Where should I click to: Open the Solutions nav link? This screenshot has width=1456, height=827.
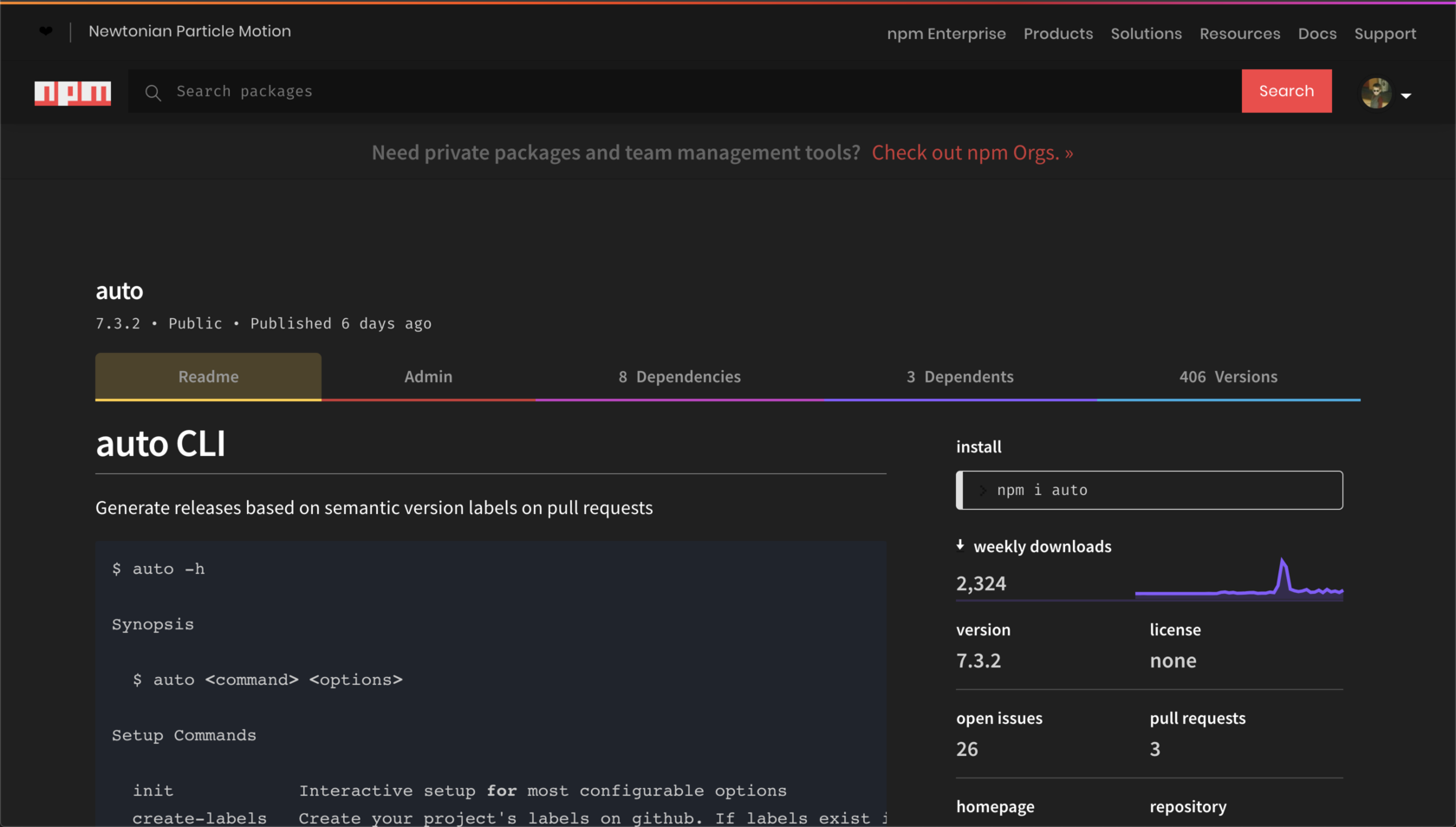[1146, 34]
